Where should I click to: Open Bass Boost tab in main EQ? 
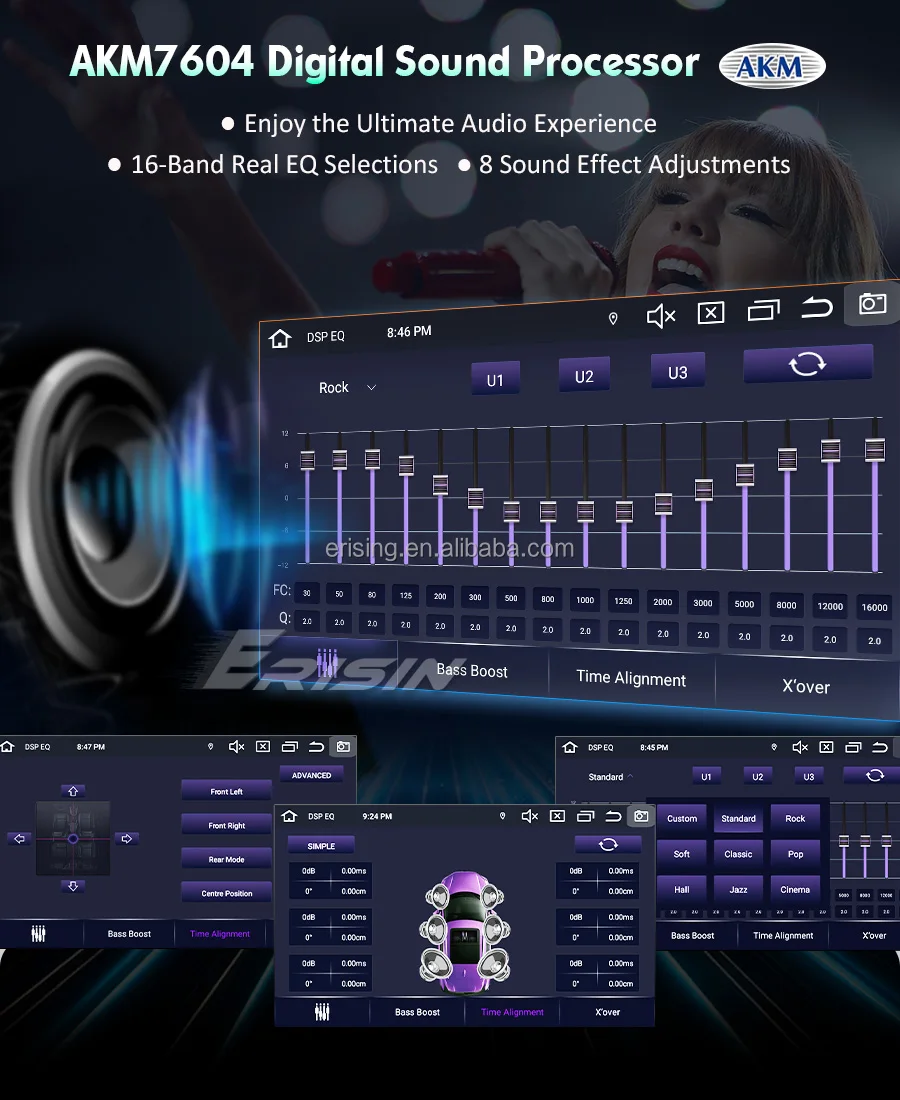click(472, 671)
